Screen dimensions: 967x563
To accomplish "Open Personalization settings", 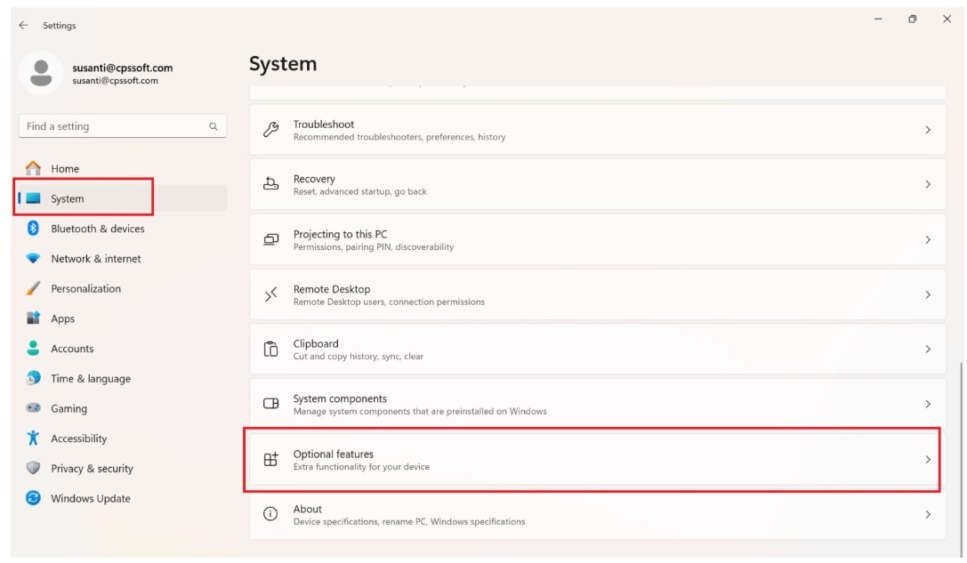I will pos(123,288).
